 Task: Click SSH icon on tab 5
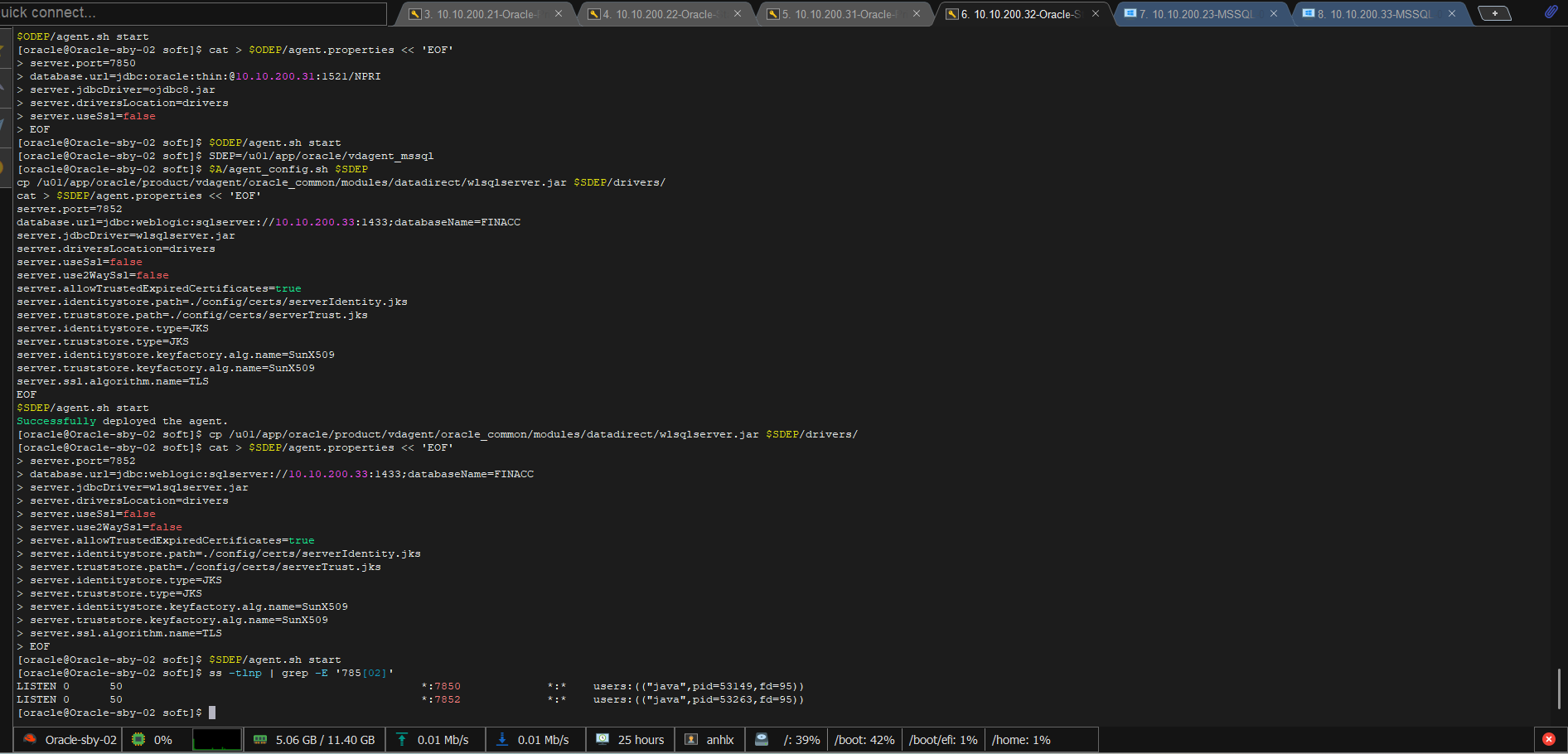click(x=773, y=14)
